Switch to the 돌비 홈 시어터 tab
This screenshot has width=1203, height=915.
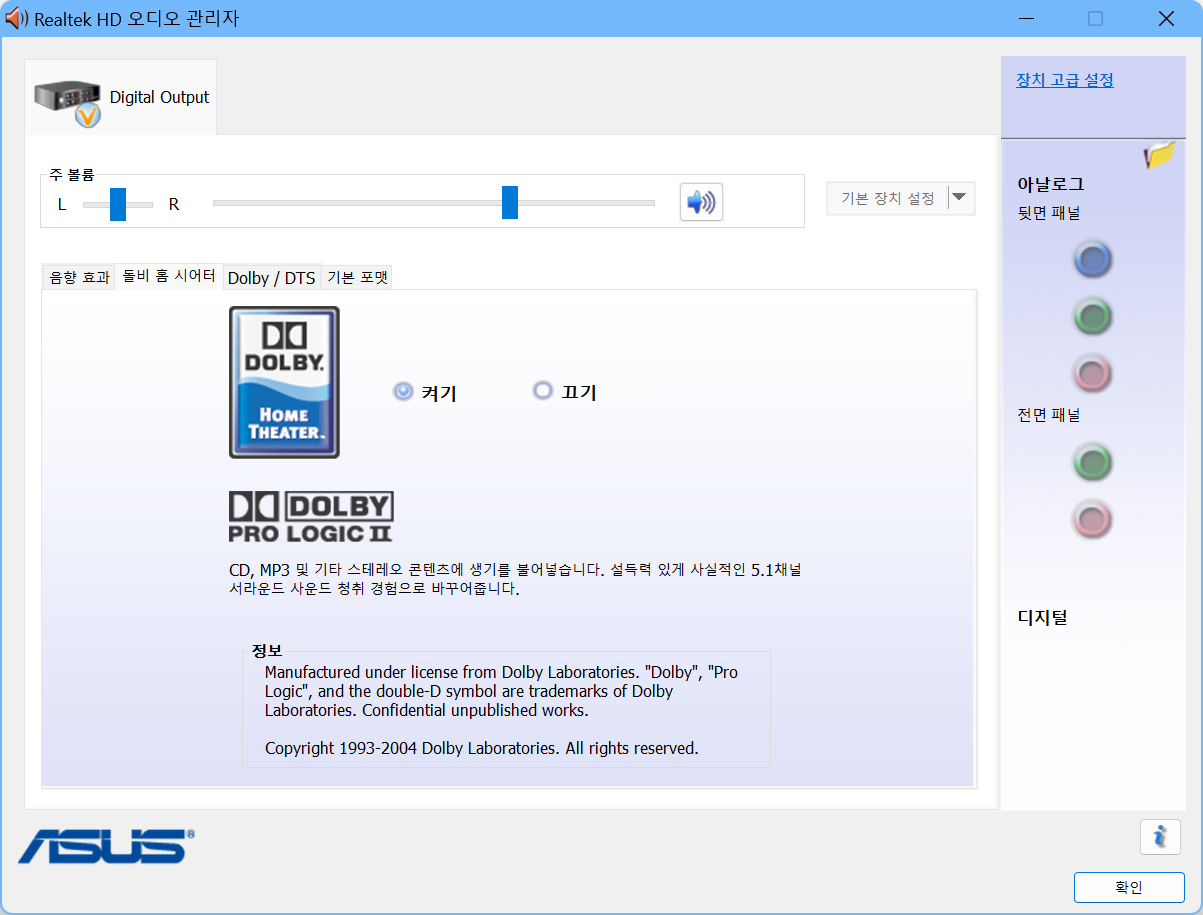(169, 276)
